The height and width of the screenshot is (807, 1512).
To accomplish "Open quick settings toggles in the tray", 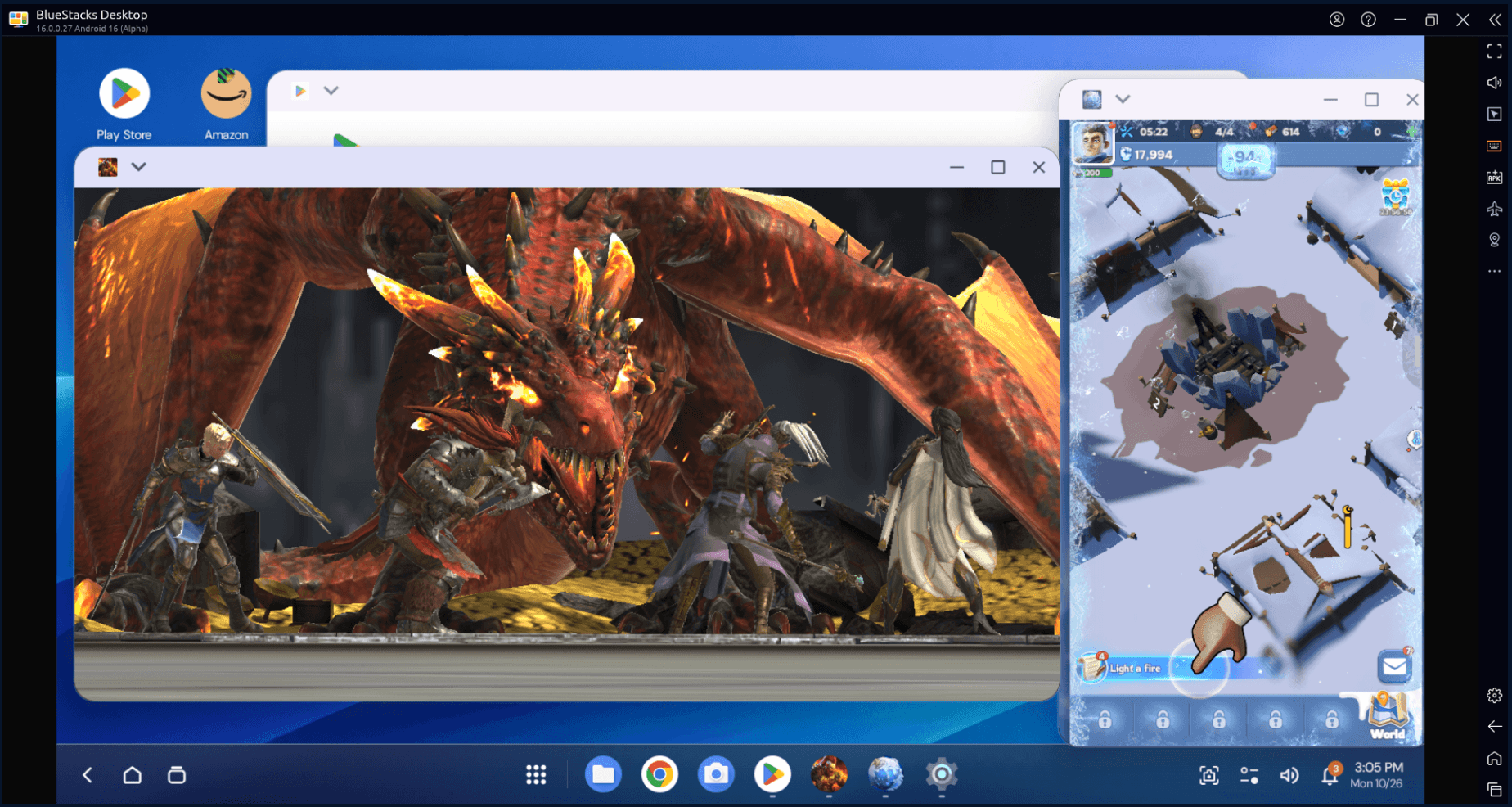I will [1249, 775].
